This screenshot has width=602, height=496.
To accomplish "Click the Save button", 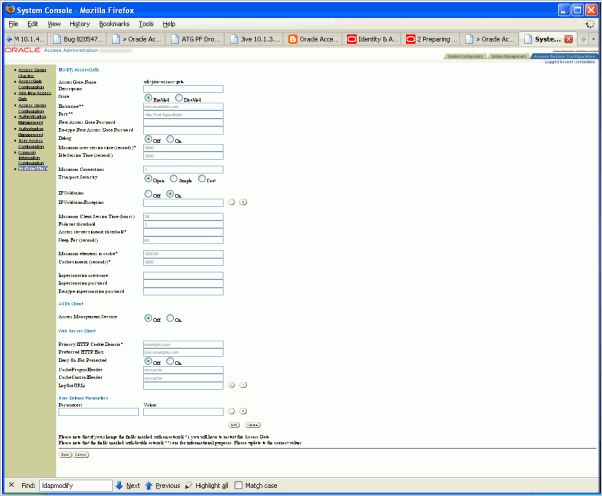I will pos(65,455).
